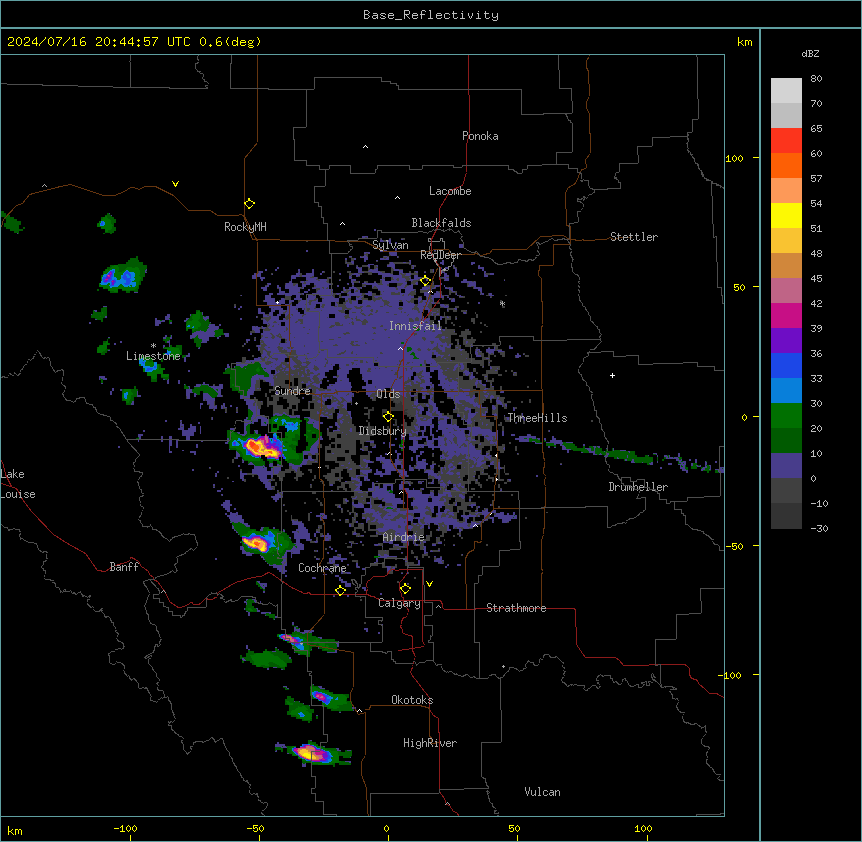Click the Sundre town label
The width and height of the screenshot is (862, 842).
[x=292, y=391]
